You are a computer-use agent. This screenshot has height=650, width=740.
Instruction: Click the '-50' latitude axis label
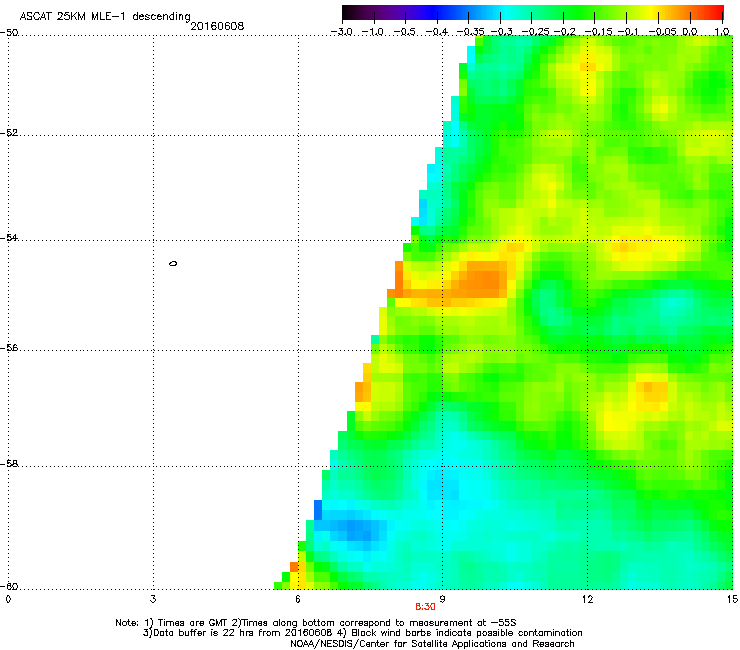(x=9, y=33)
